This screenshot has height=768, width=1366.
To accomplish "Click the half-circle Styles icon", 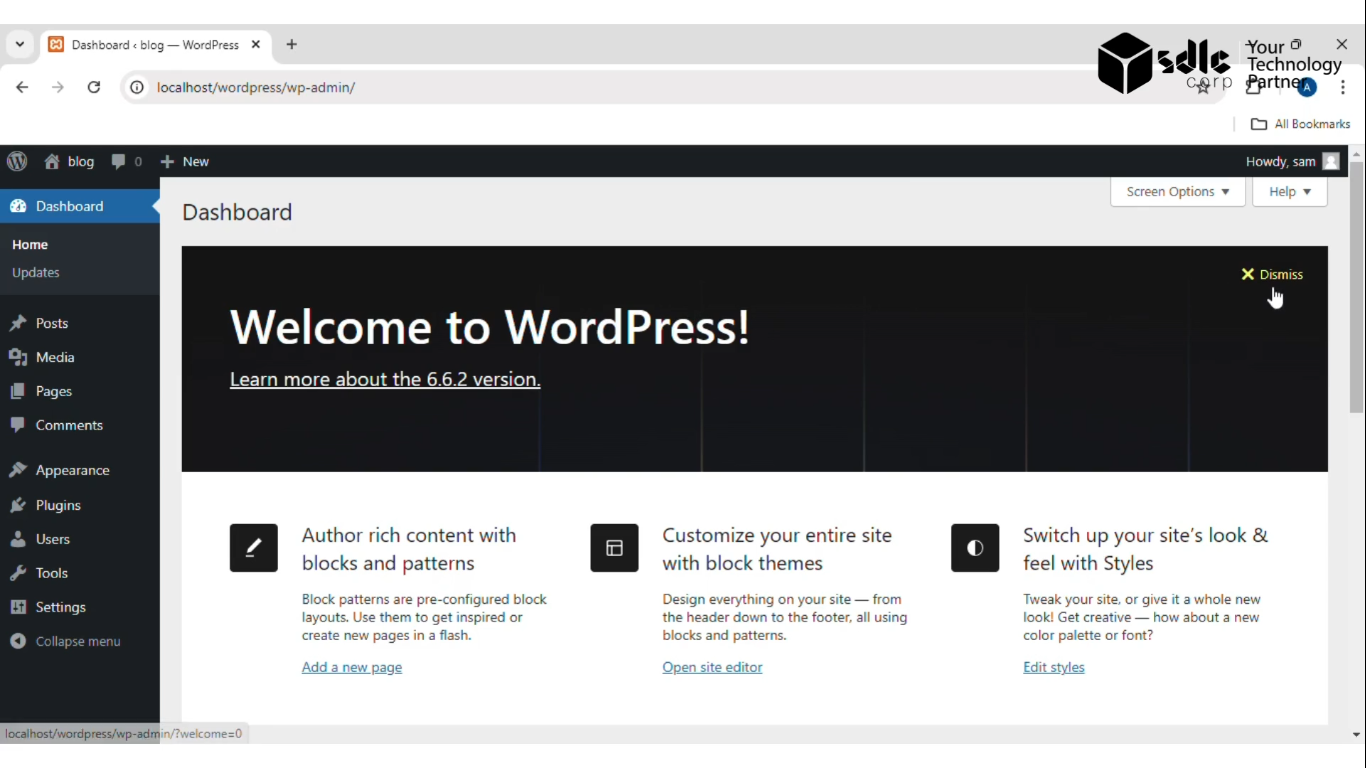I will tap(975, 548).
